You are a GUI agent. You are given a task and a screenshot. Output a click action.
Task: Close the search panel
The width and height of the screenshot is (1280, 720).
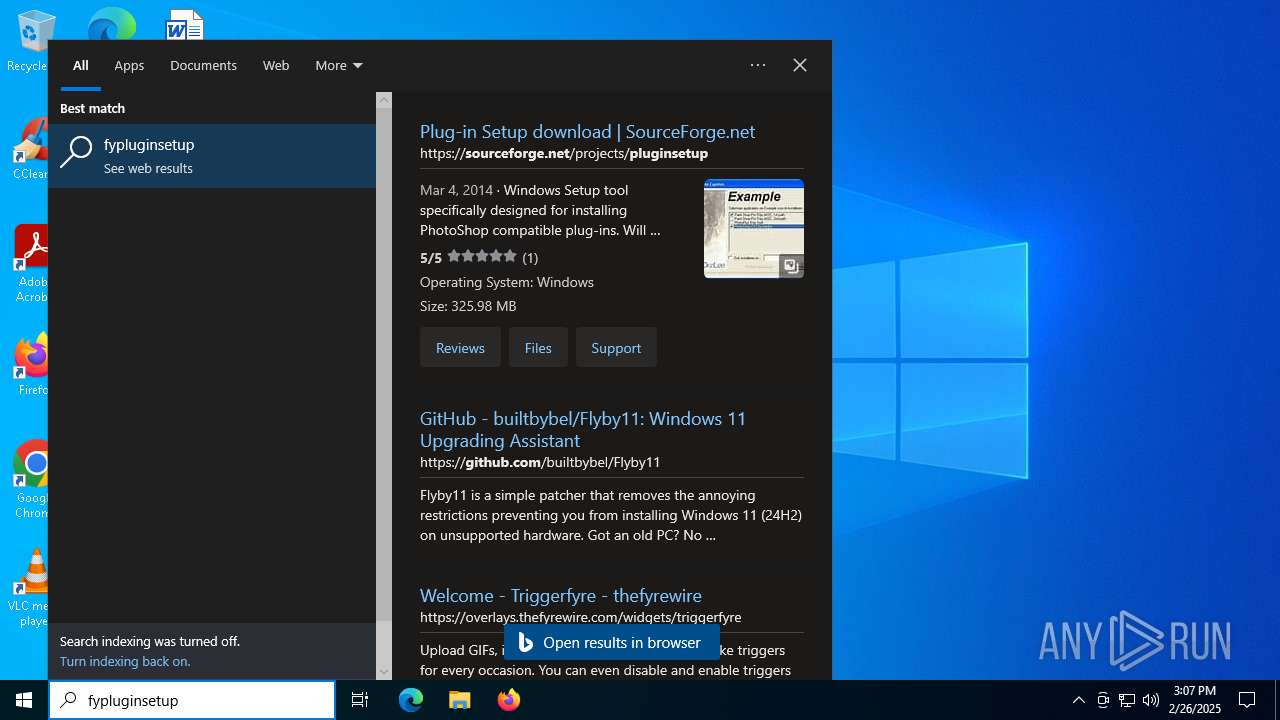click(800, 65)
